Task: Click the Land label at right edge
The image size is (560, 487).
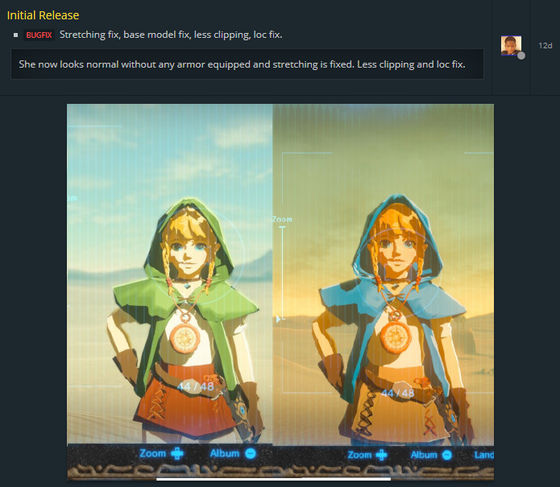Action: [484, 455]
